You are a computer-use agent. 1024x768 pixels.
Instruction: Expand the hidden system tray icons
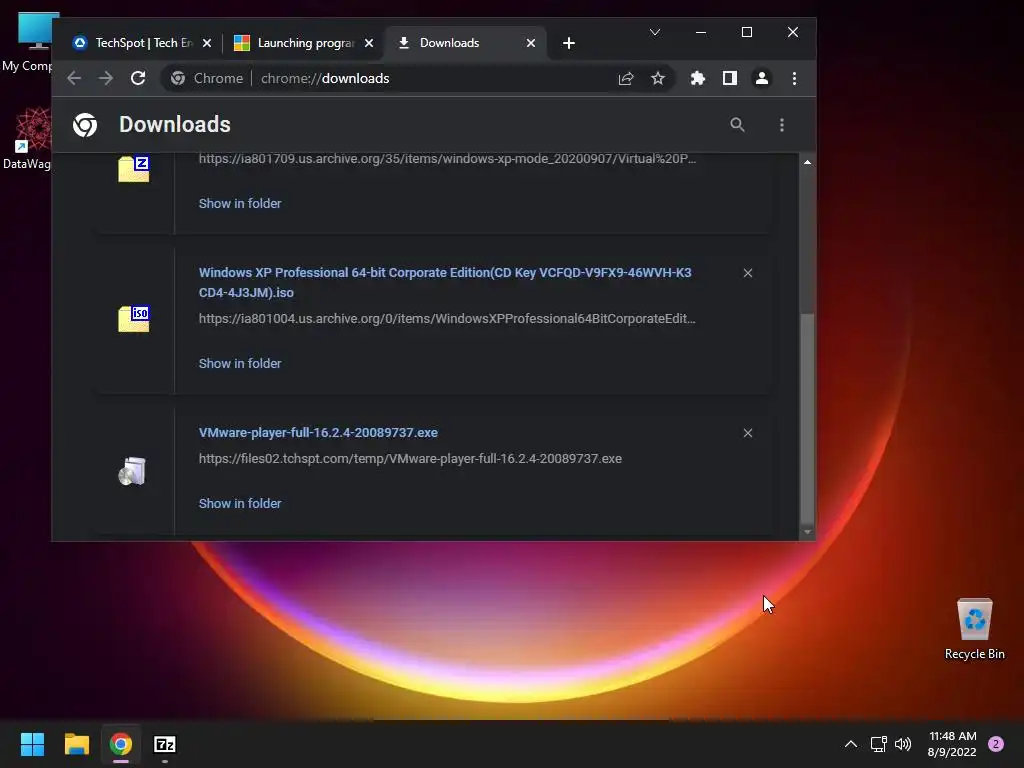point(851,744)
